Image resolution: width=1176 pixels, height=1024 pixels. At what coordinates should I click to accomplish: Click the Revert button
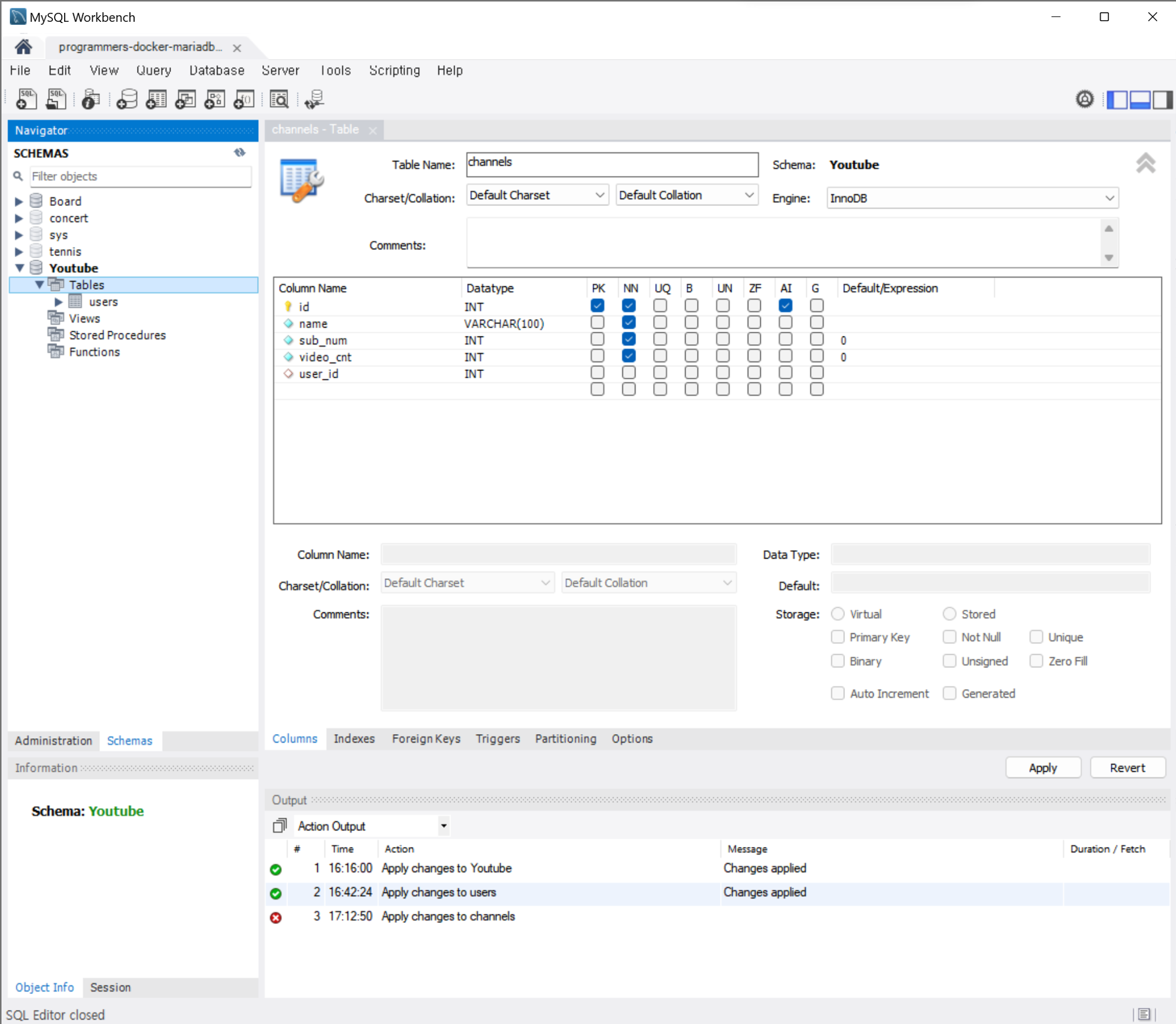point(1127,768)
